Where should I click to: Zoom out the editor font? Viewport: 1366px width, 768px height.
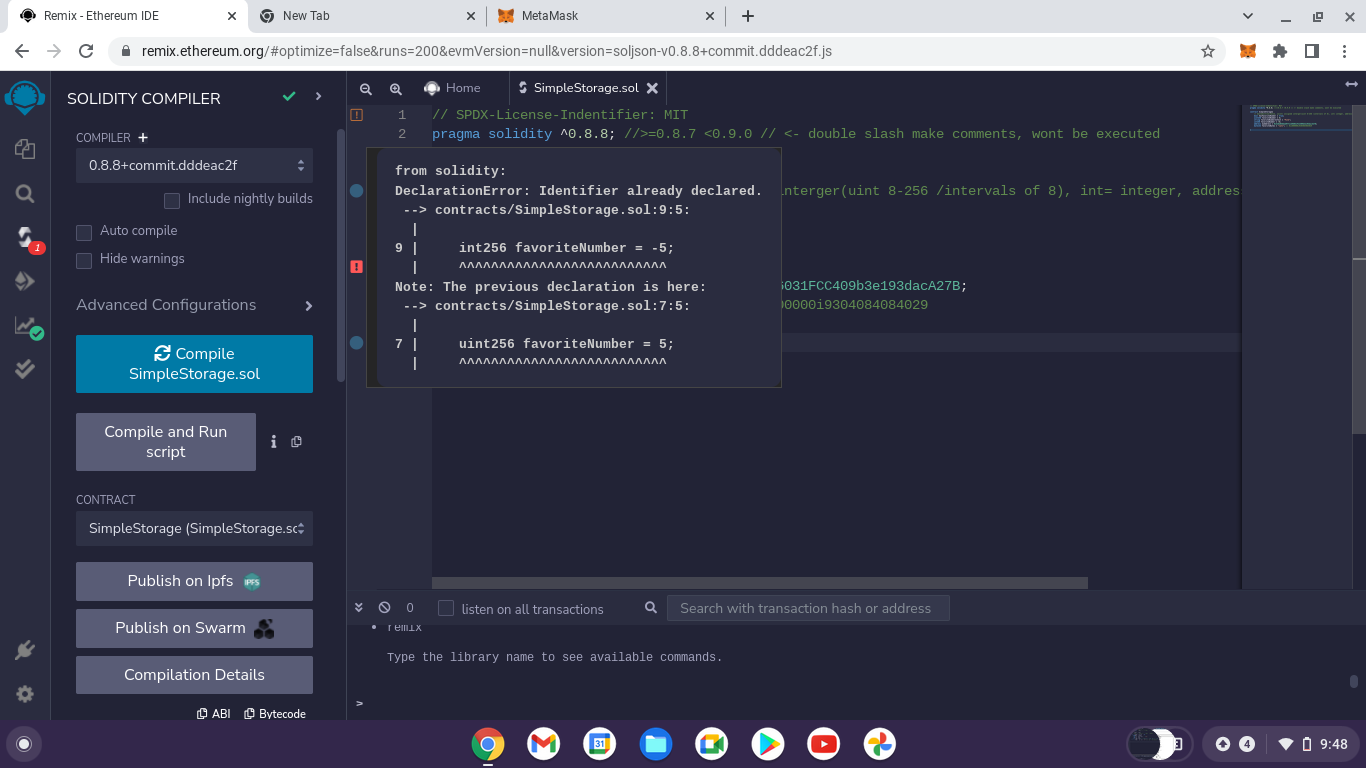point(366,88)
